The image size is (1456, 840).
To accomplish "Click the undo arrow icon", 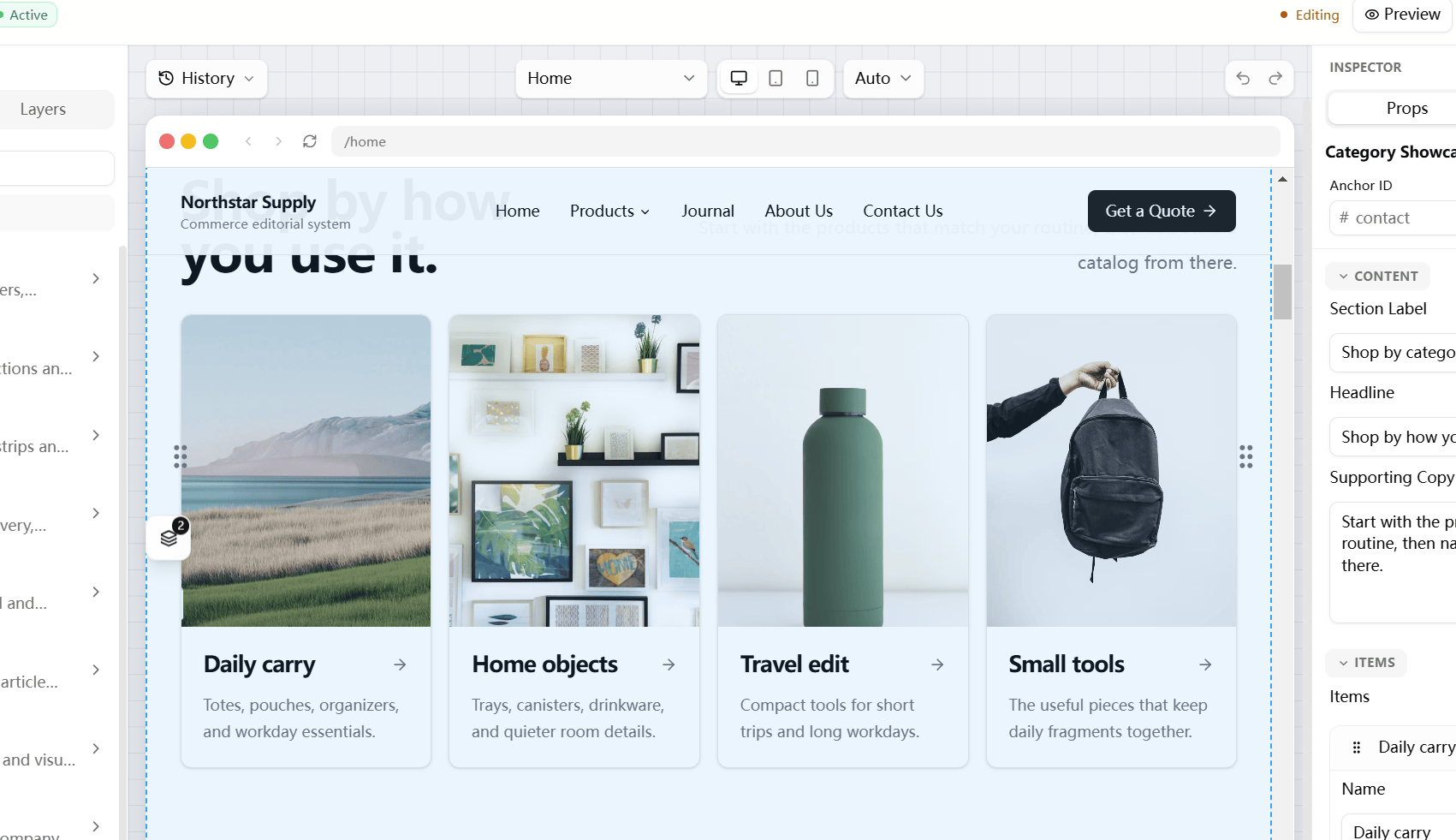I will point(1243,78).
